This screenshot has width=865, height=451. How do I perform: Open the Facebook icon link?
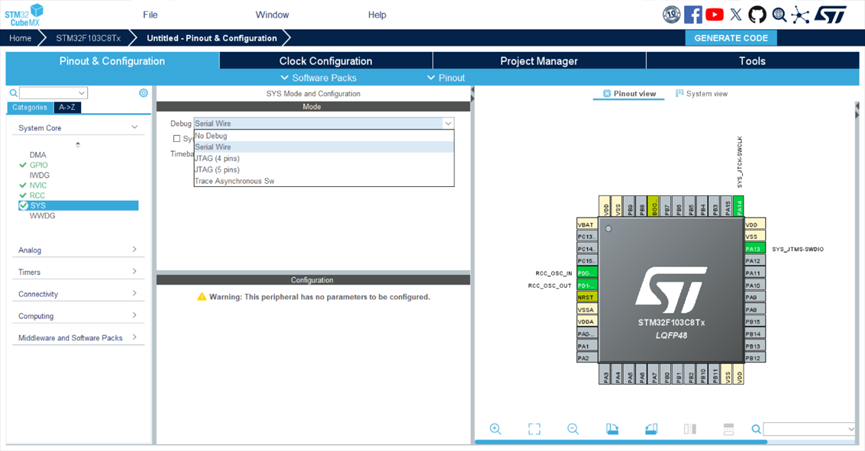(x=693, y=14)
